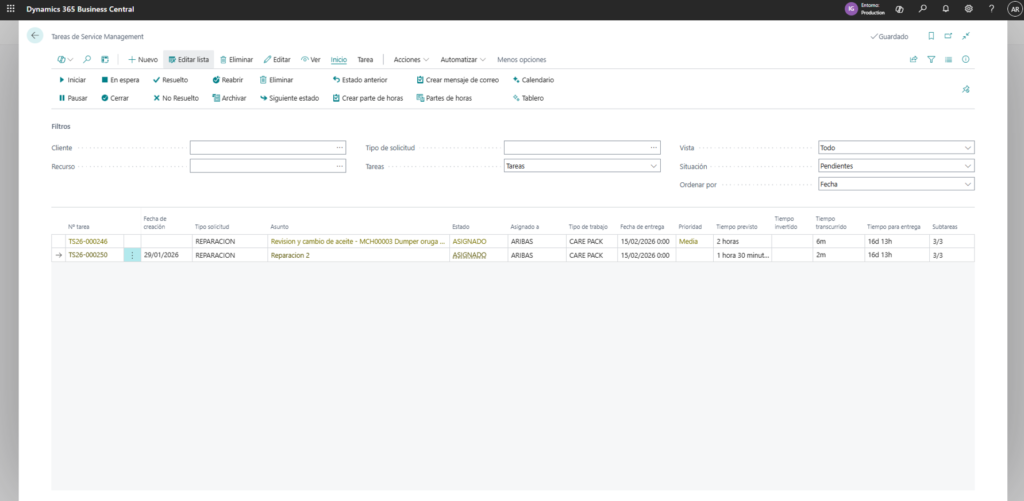Screen dimensions: 1024x501
Task: Click the back arrow button
Action: 36,35
